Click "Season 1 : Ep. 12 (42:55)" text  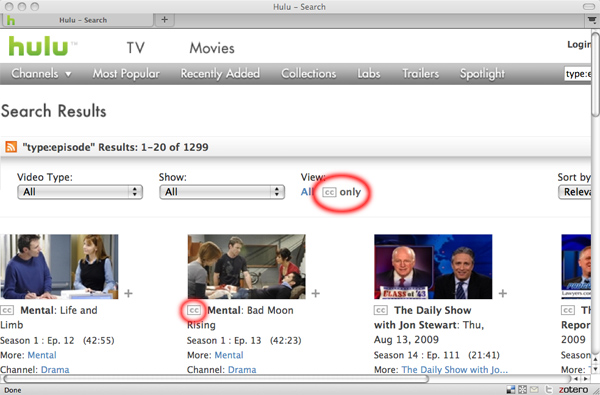tap(57, 340)
